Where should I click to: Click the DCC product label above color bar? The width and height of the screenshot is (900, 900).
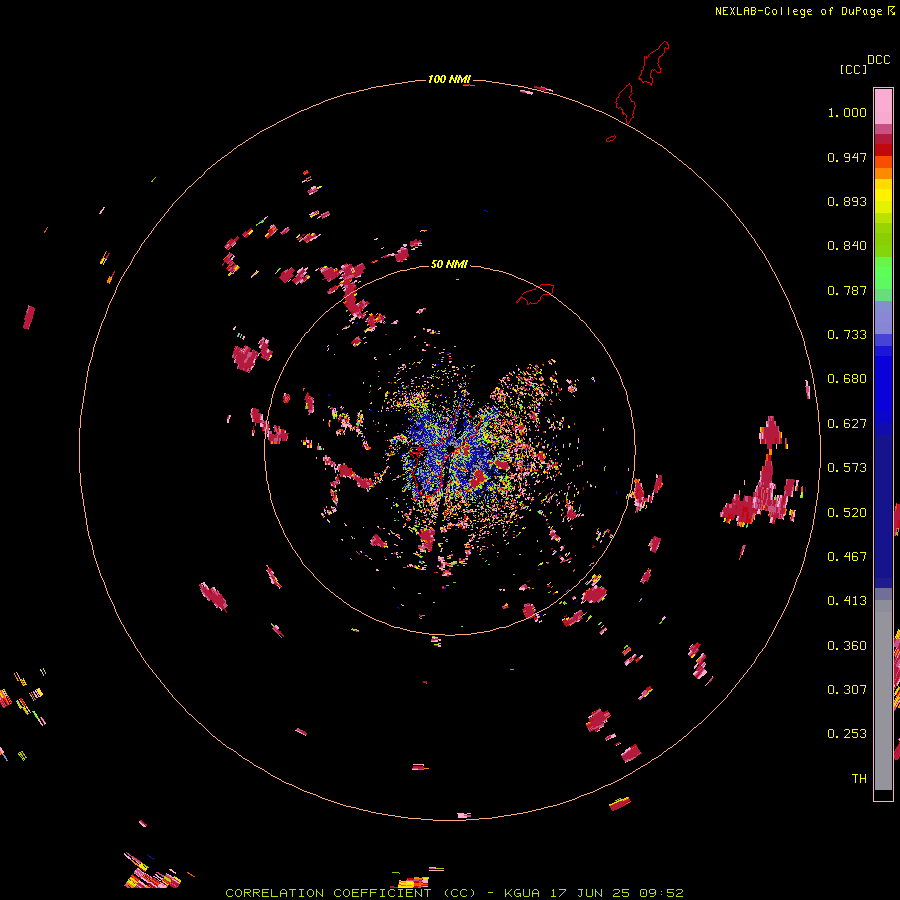(x=879, y=60)
